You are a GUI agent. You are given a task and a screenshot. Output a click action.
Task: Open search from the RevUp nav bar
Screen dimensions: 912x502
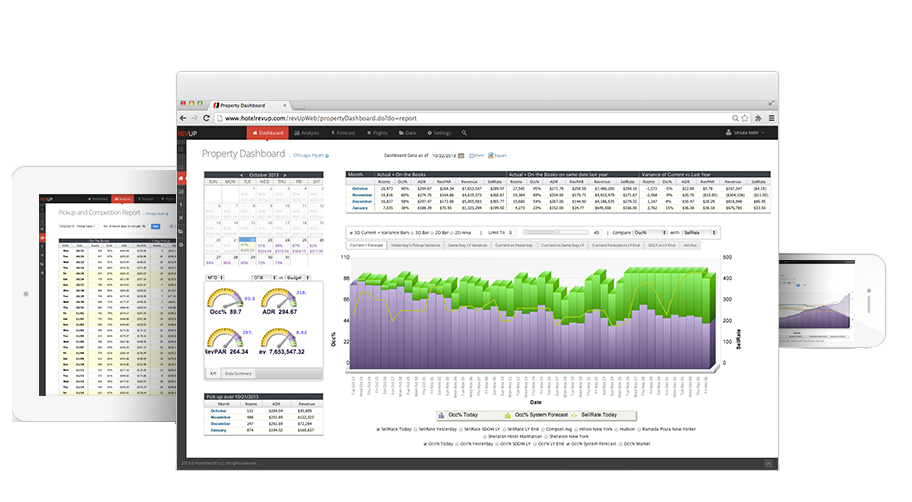pos(464,133)
